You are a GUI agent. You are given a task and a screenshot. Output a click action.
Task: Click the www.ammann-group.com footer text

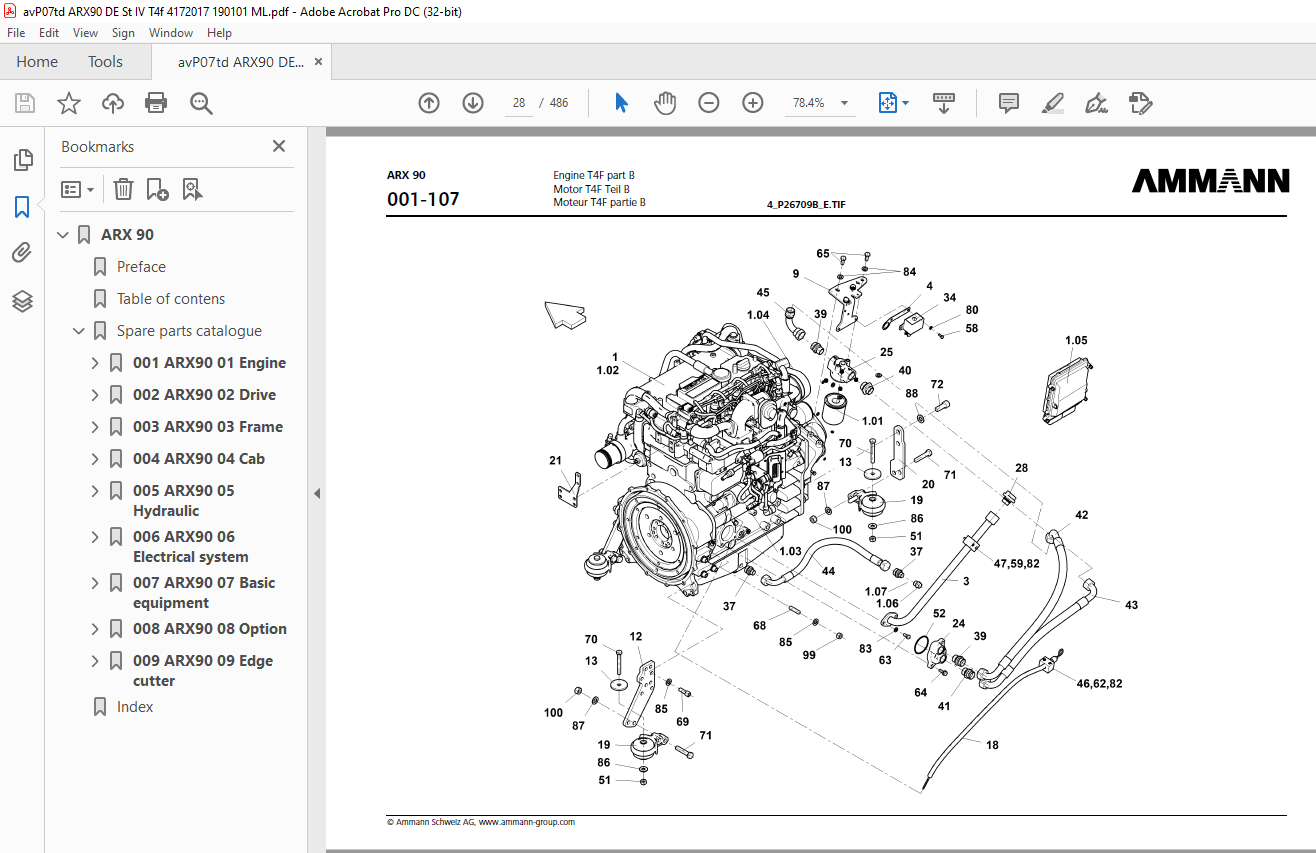point(526,822)
